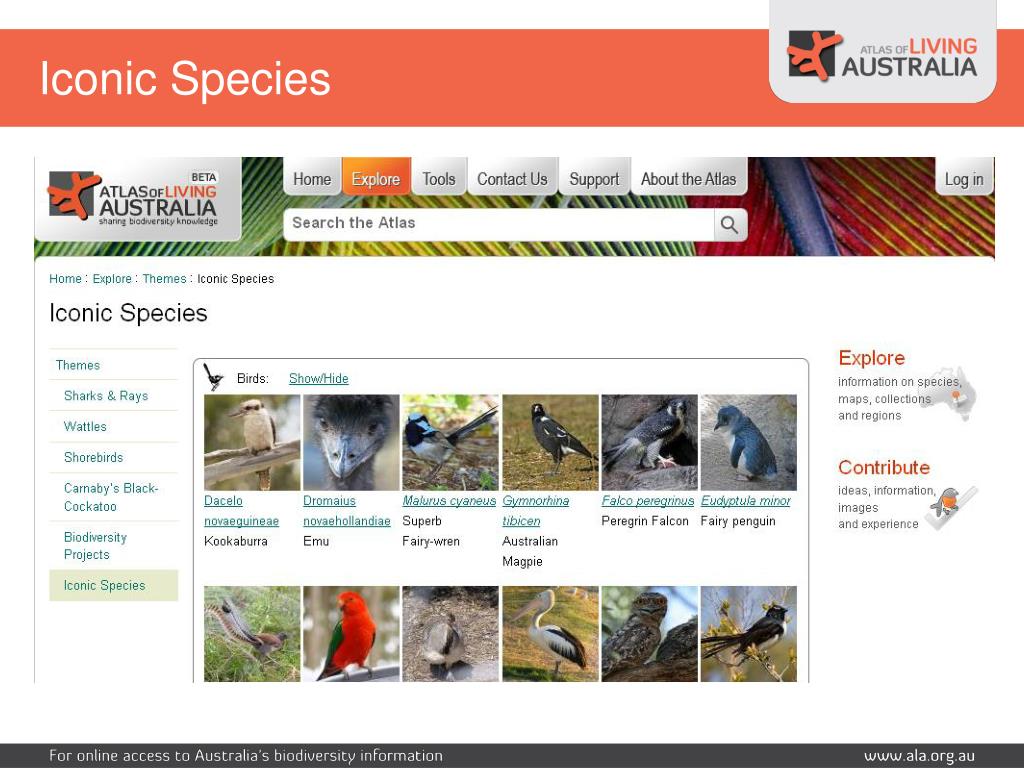
Task: Open the Gymnorhina tibicen link
Action: tap(536, 511)
